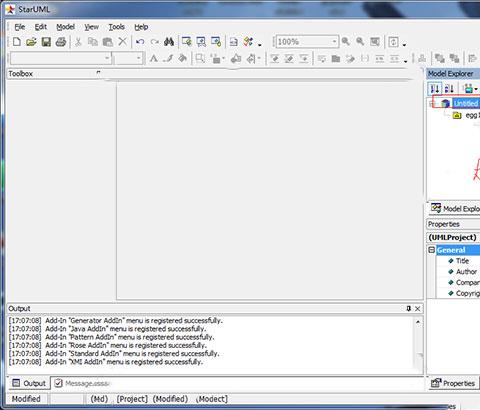Click the Fill Color bucket icon

point(182,59)
